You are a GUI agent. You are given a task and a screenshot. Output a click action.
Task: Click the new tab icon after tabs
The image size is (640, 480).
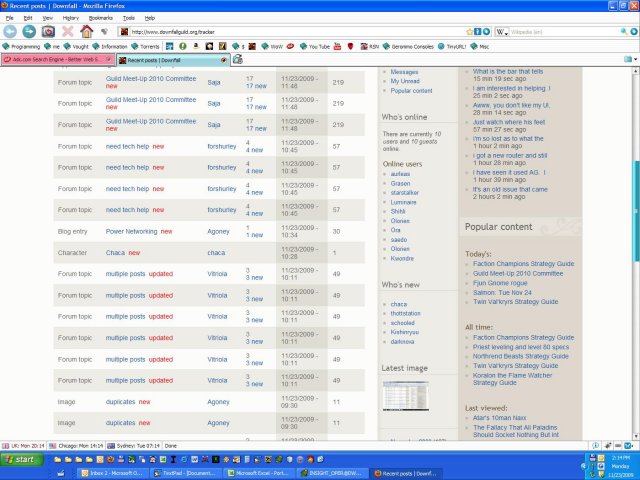(x=238, y=60)
